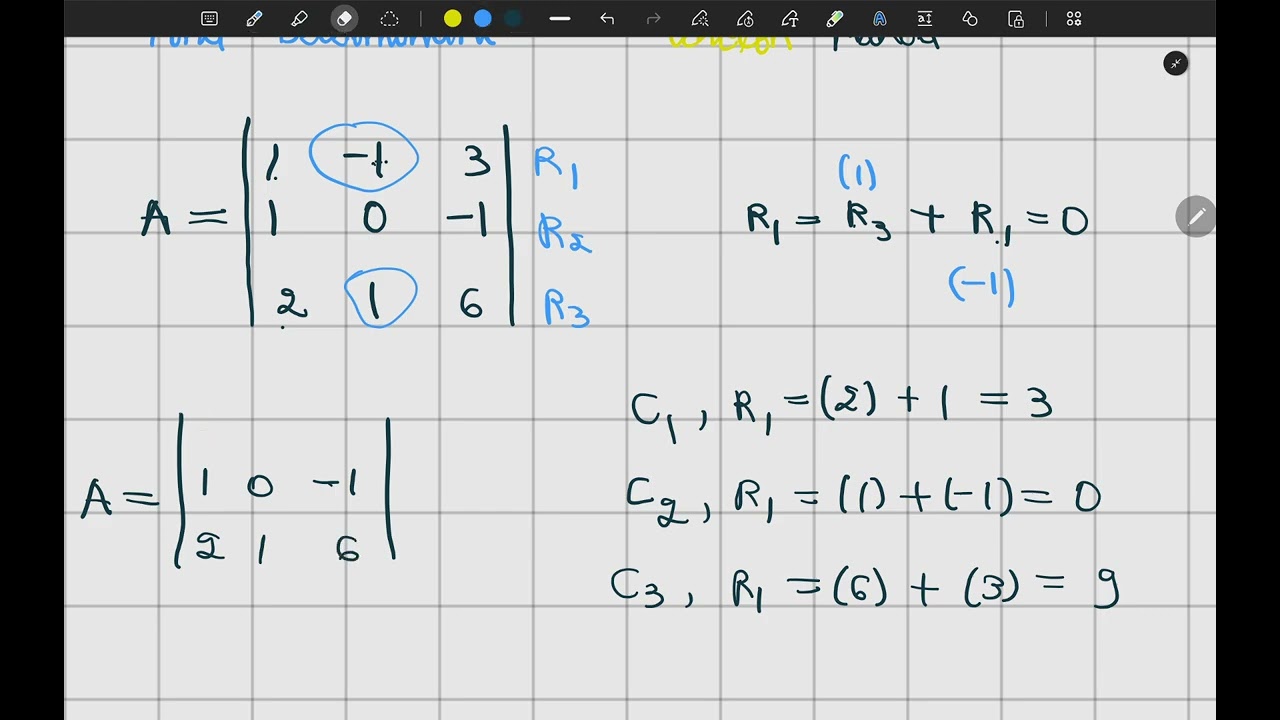Select the blue text style A tool
This screenshot has height=720, width=1280.
[x=880, y=19]
